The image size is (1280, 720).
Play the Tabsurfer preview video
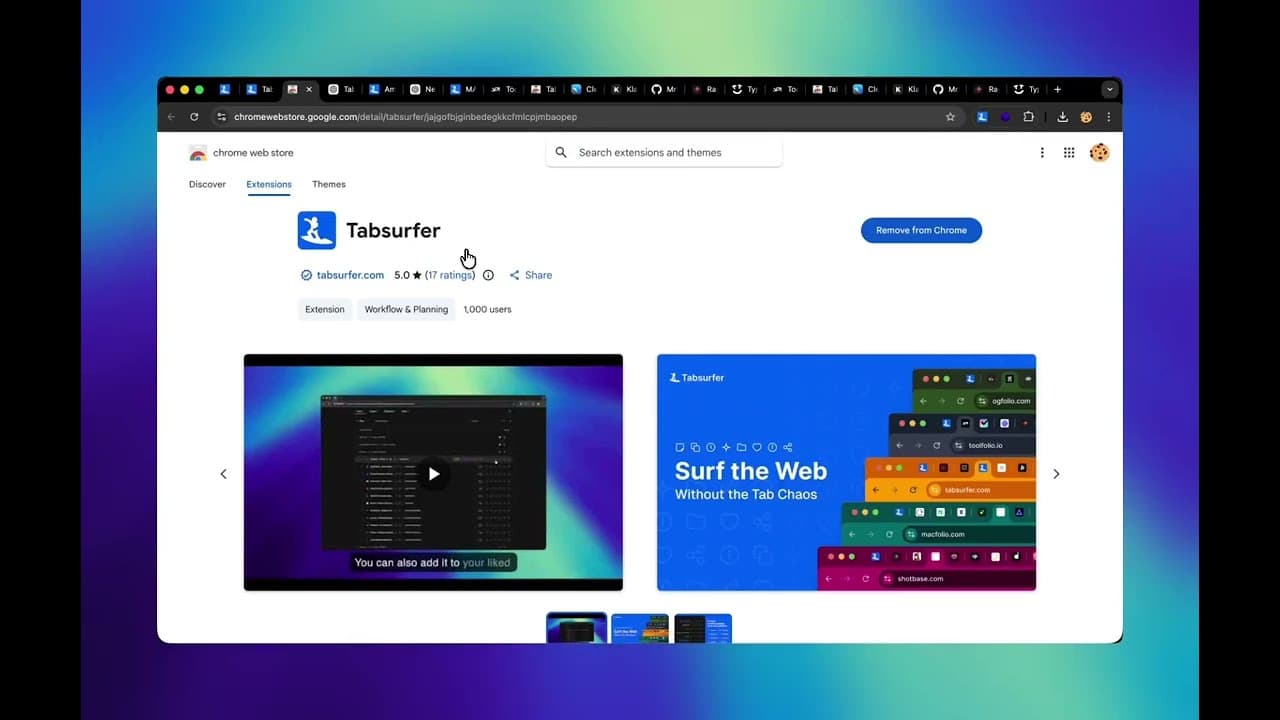pos(434,474)
